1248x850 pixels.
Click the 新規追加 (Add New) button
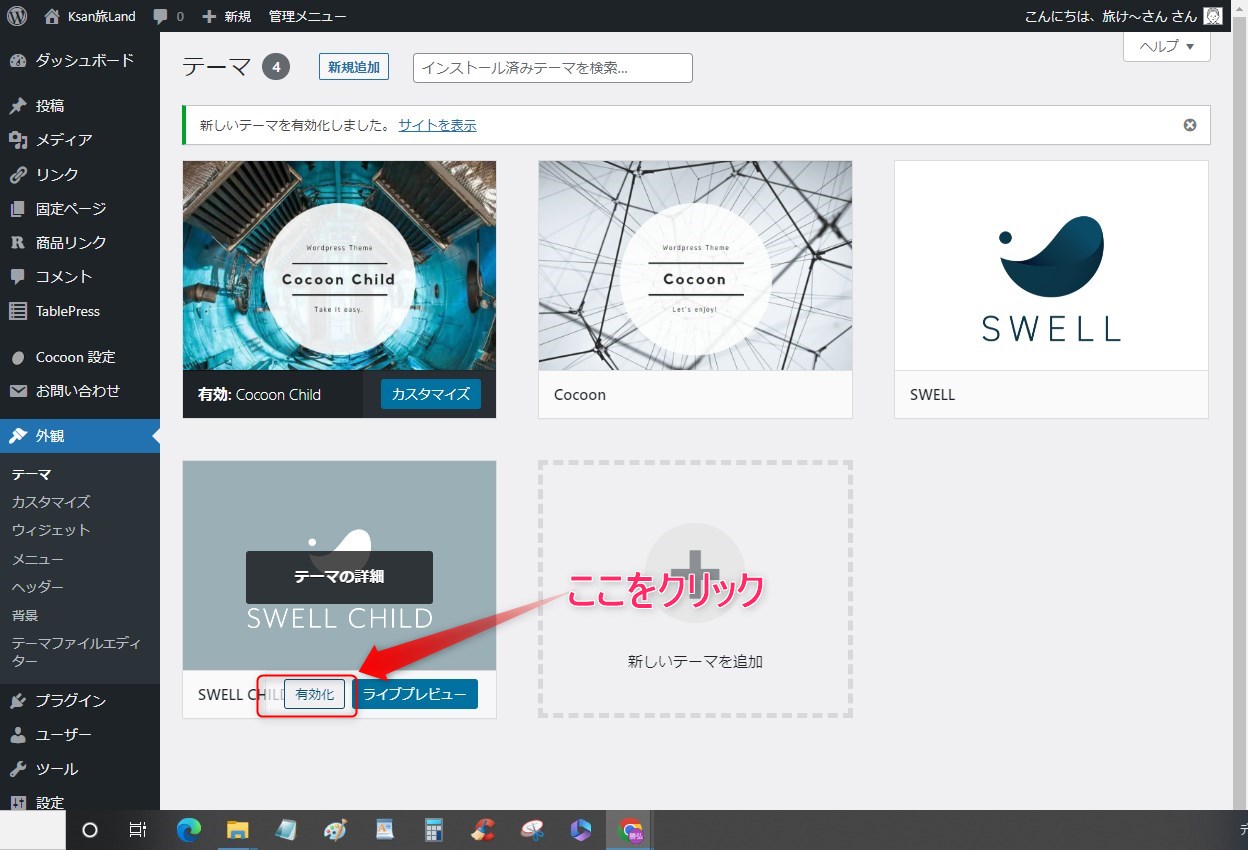[x=353, y=67]
